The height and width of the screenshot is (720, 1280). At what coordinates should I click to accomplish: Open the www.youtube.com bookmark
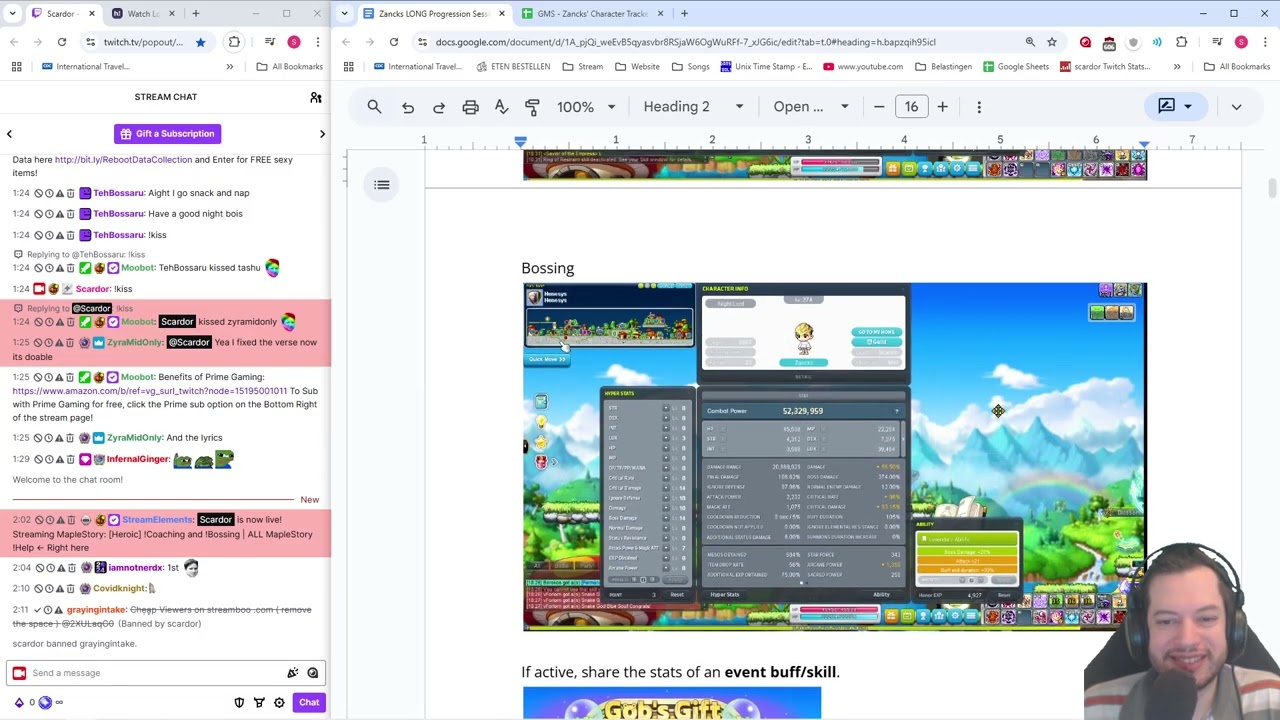(x=863, y=67)
